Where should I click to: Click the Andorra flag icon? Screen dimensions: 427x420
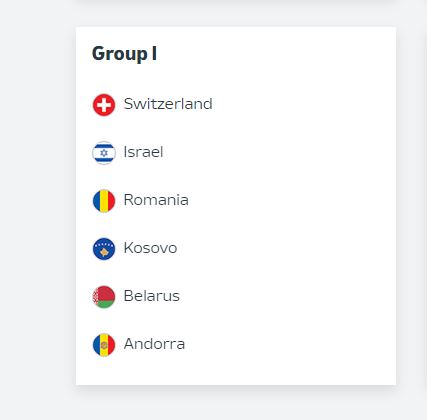[104, 345]
